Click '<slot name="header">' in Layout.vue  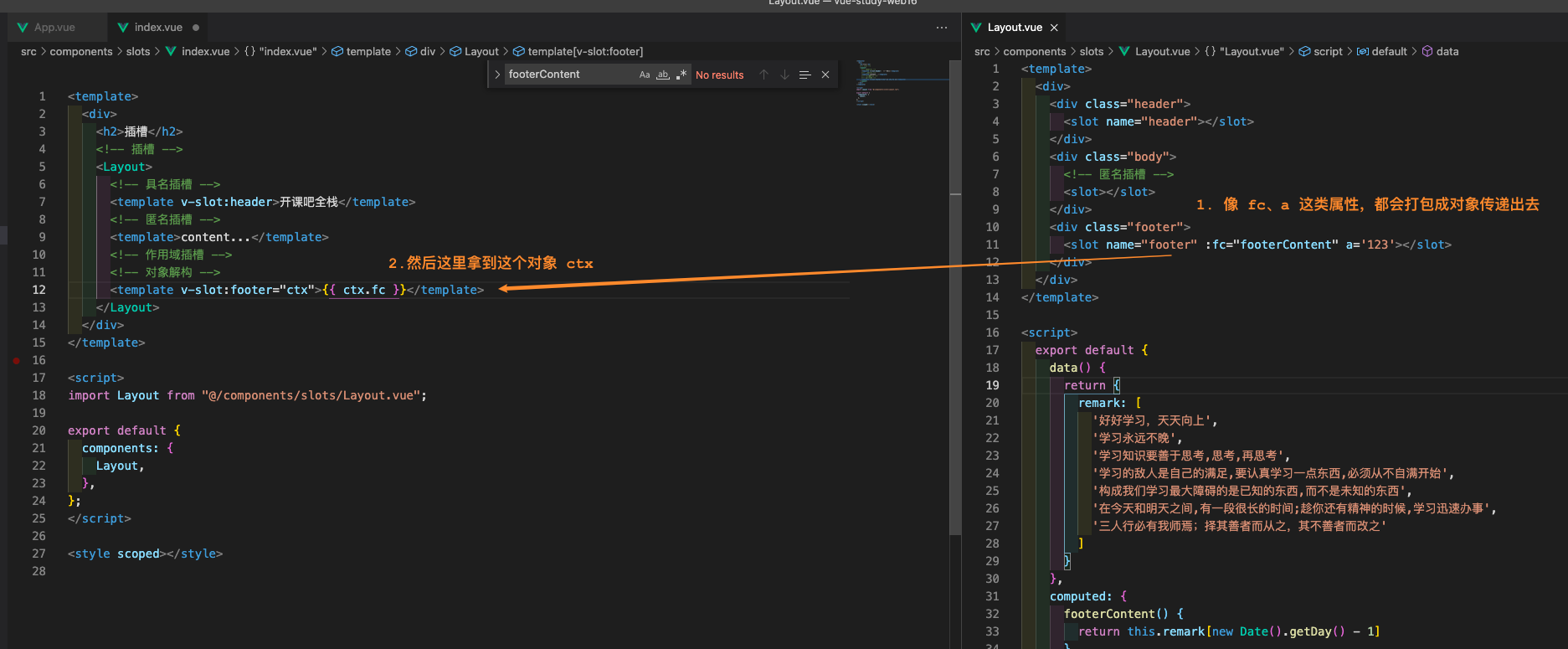point(1134,121)
